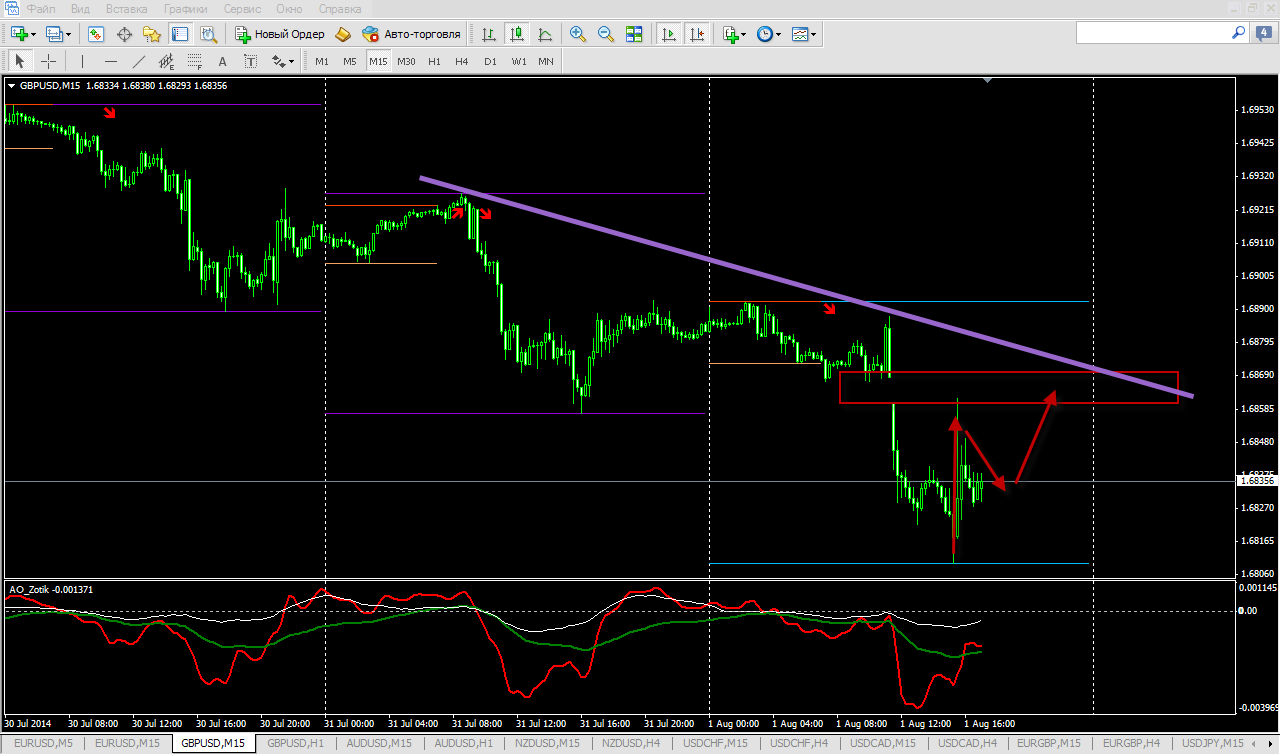Toggle chart auto scroll

coord(669,34)
